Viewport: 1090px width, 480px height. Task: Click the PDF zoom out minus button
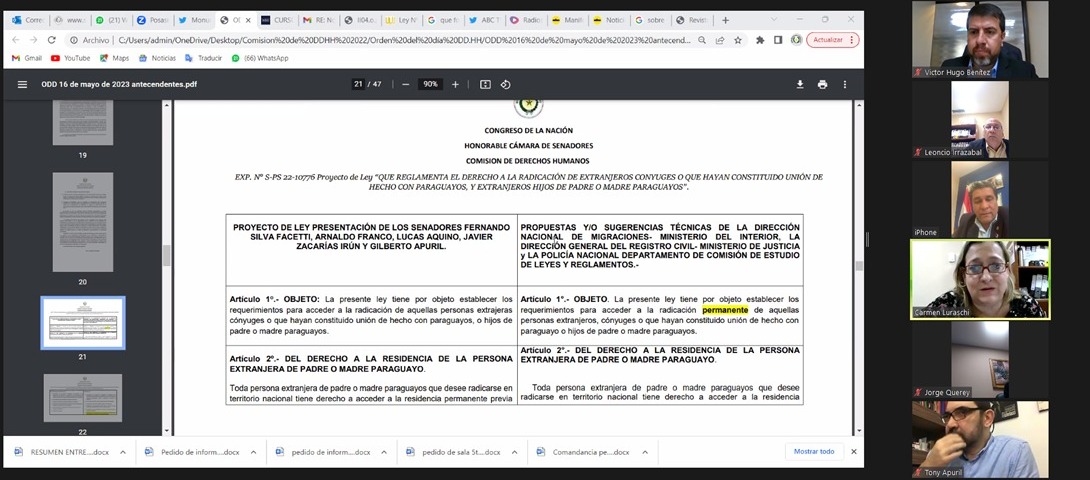pos(405,84)
